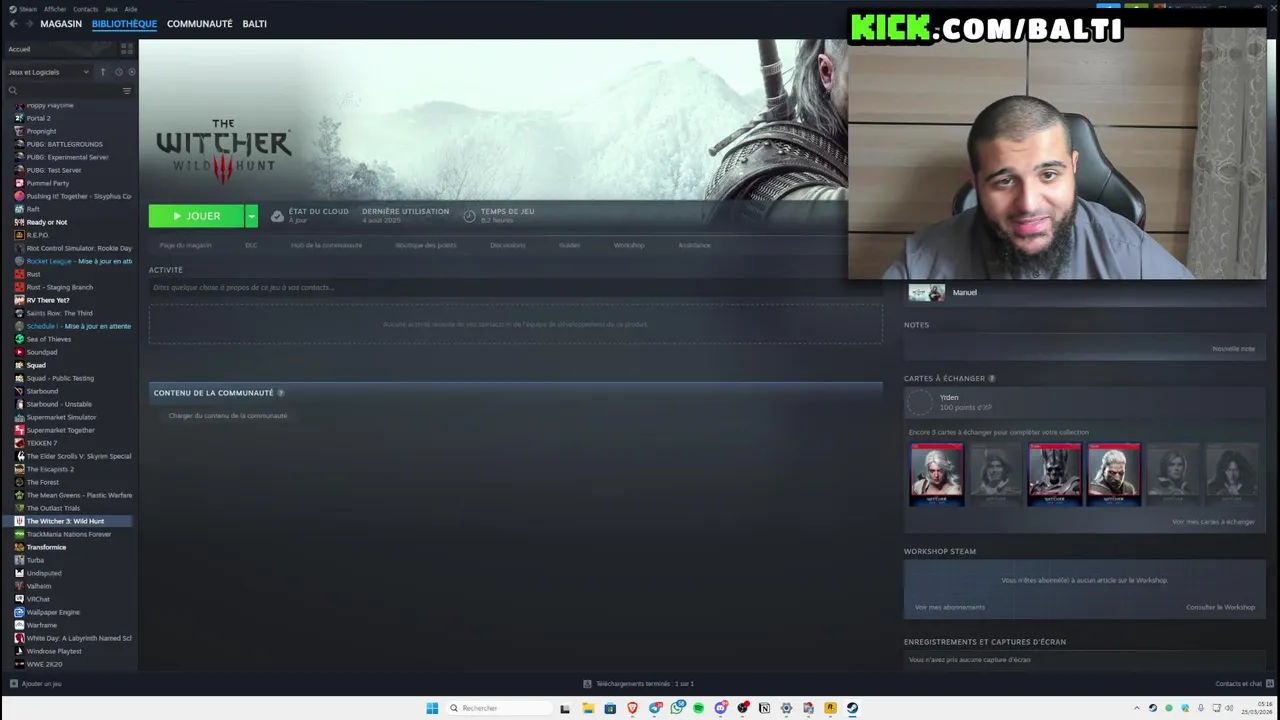Image resolution: width=1280 pixels, height=720 pixels.
Task: Switch to the MAGASIN tab
Action: pos(61,23)
